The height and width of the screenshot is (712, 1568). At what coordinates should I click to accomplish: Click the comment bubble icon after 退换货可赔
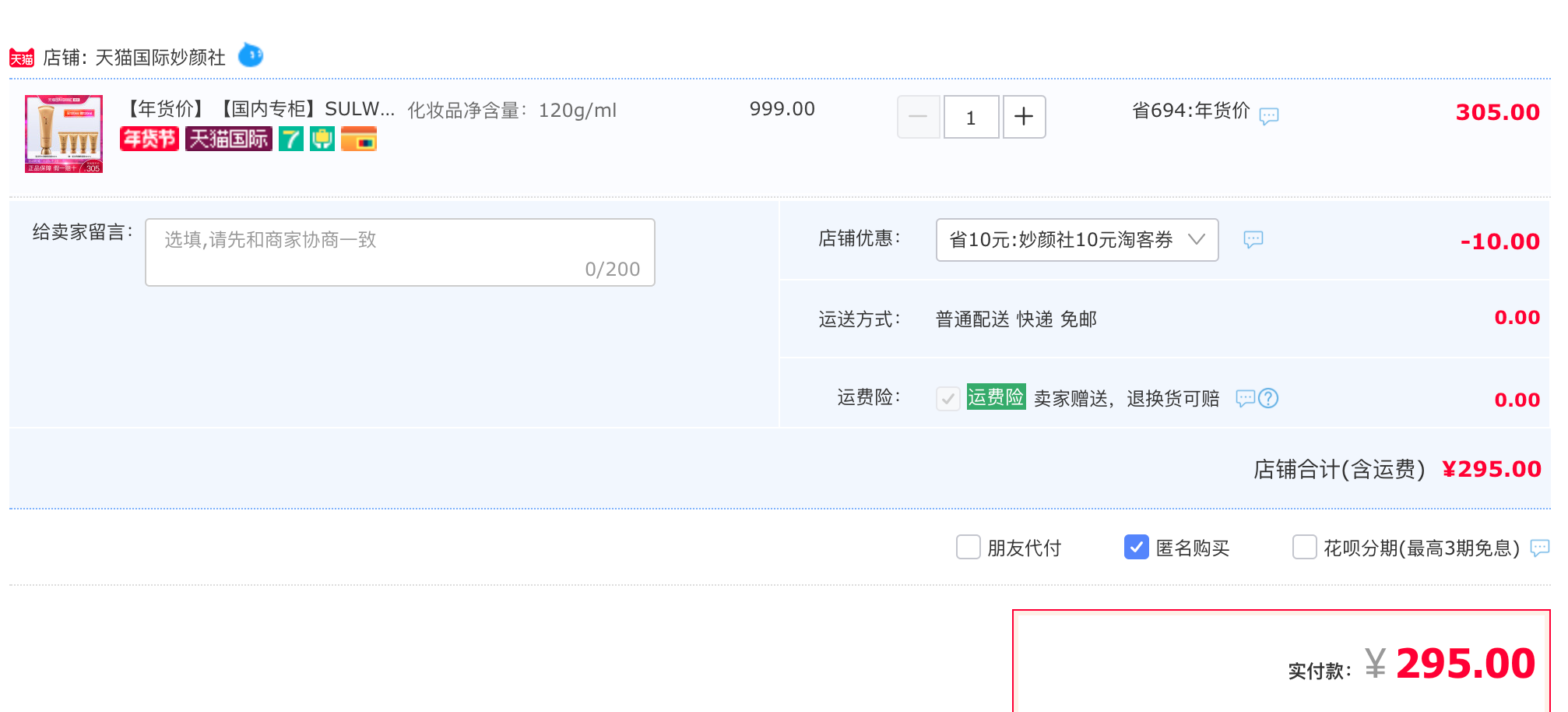1246,398
